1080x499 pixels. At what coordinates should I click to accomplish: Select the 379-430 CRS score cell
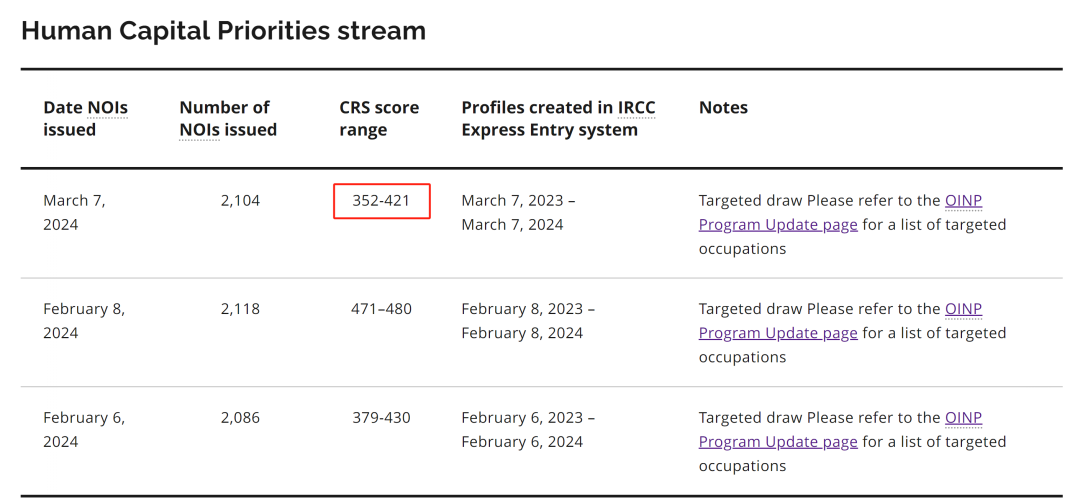pos(381,418)
